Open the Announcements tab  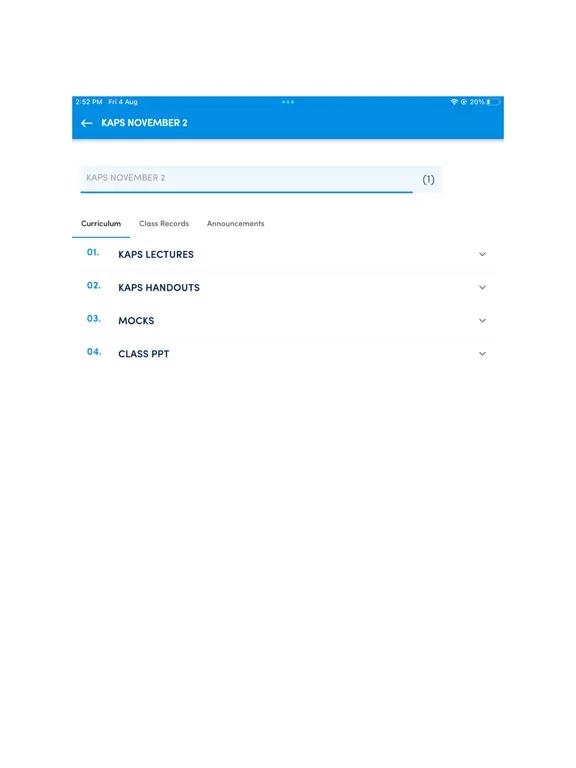point(235,223)
